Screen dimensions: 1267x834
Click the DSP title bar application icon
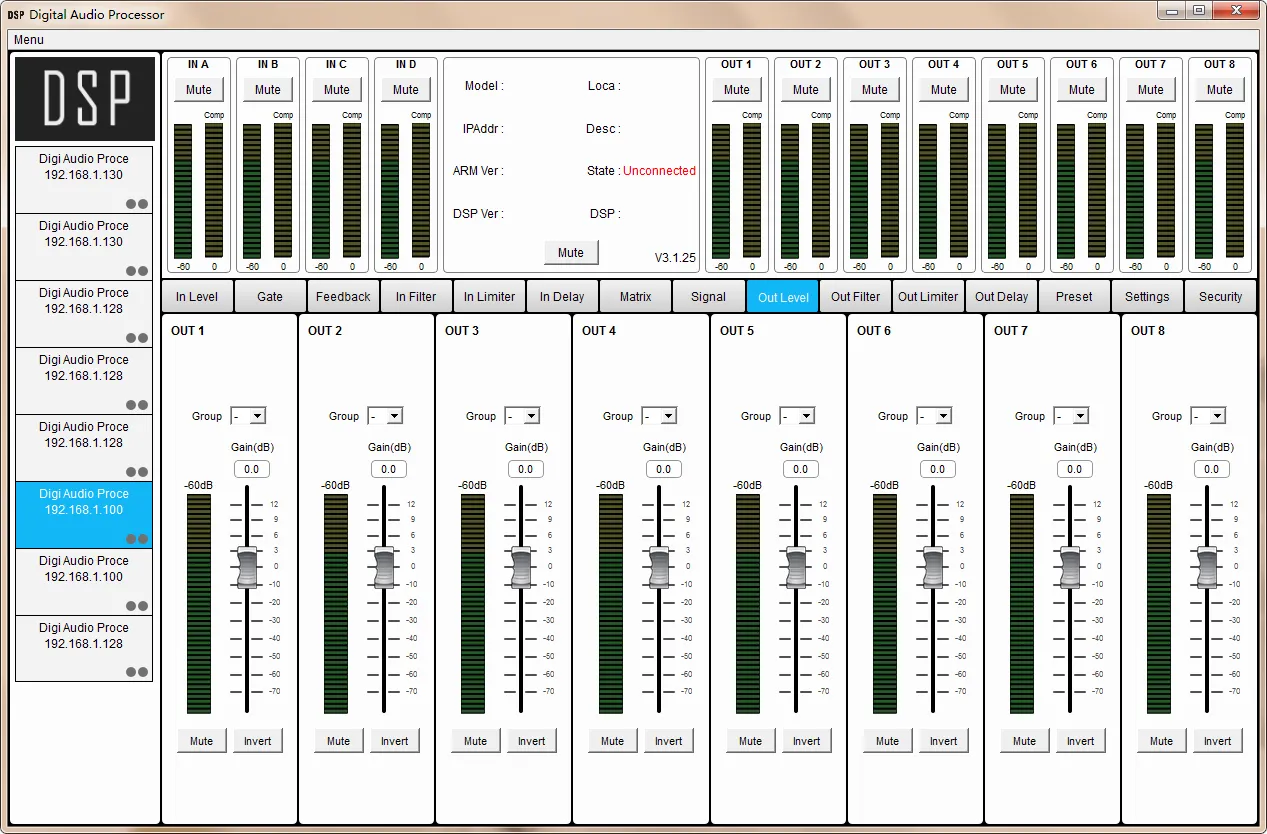tap(15, 15)
